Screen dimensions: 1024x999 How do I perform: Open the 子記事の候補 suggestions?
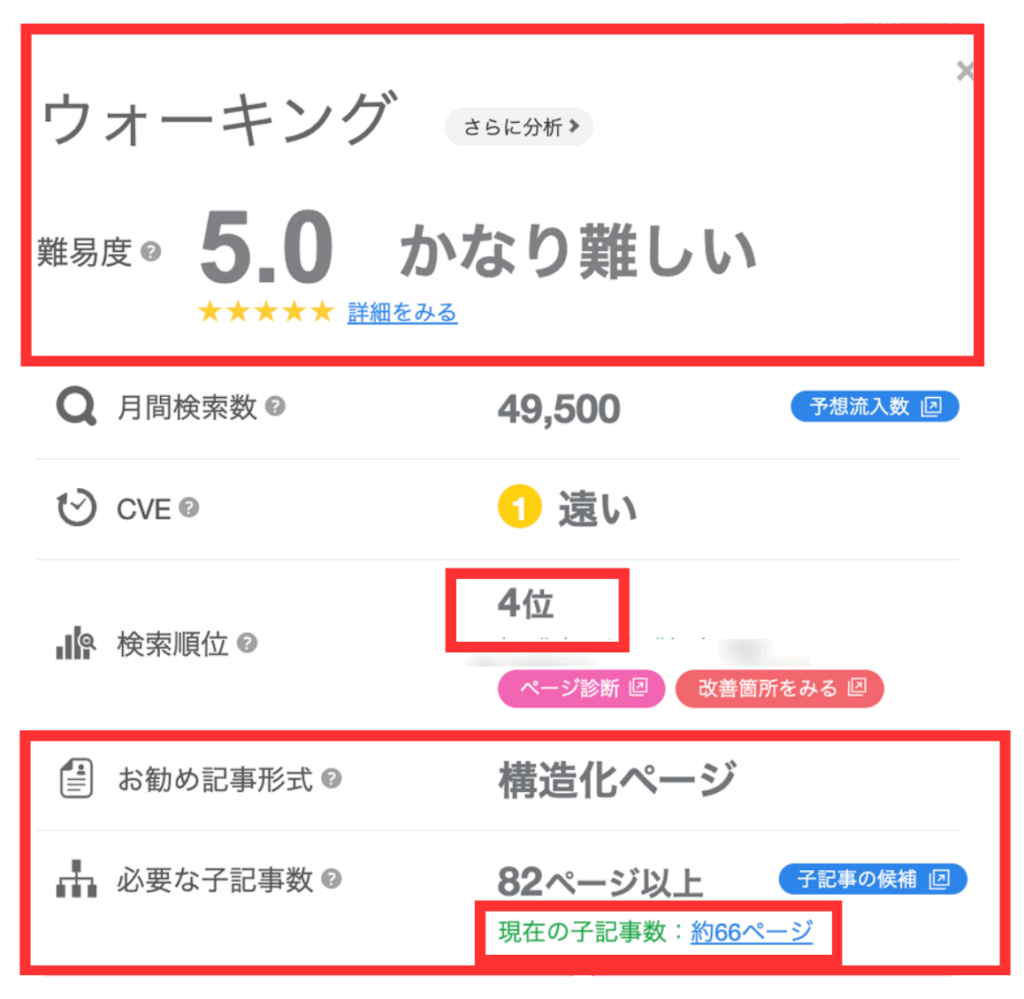[872, 879]
